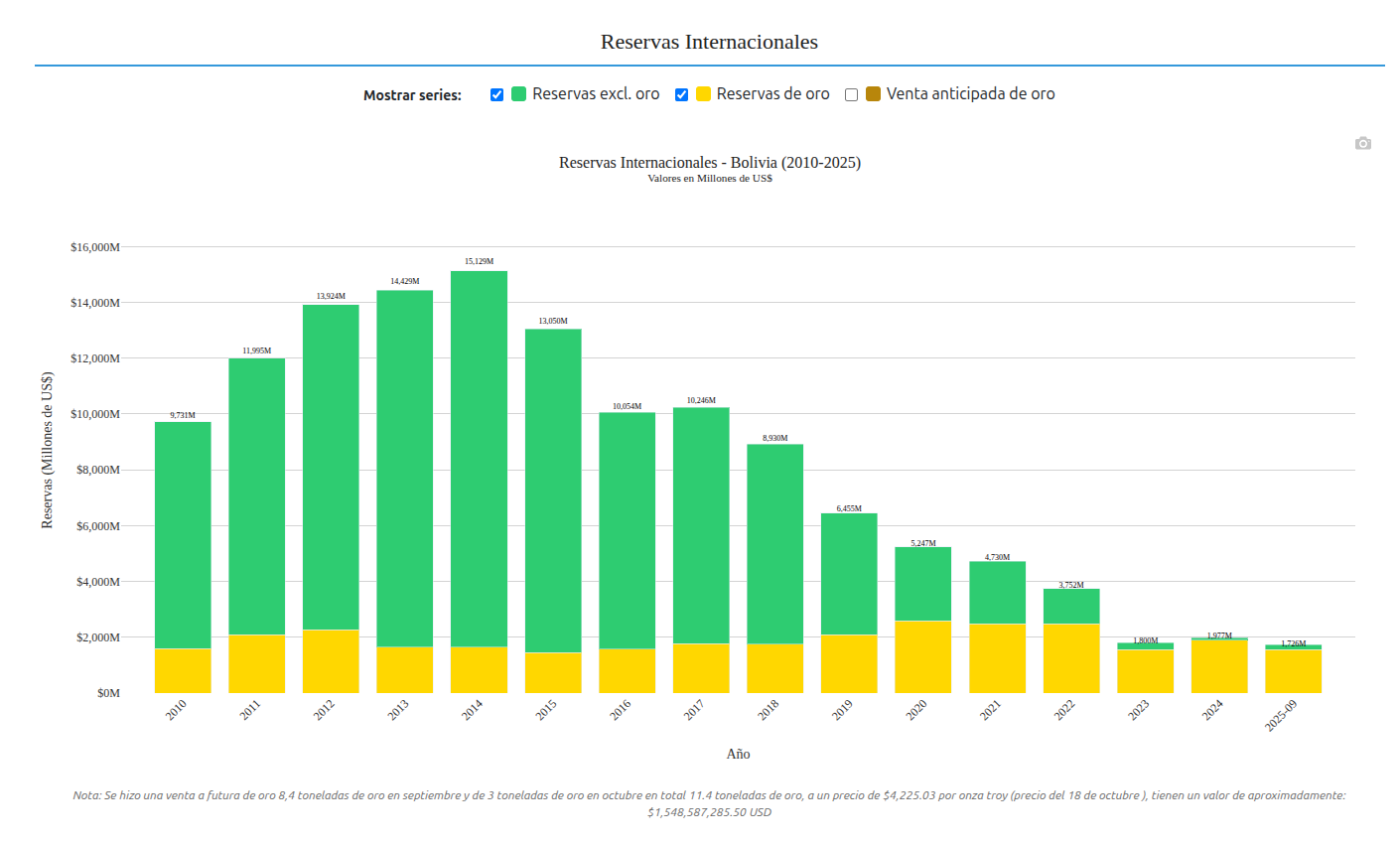
Task: Click the 15,129M label above 2014
Action: (479, 261)
